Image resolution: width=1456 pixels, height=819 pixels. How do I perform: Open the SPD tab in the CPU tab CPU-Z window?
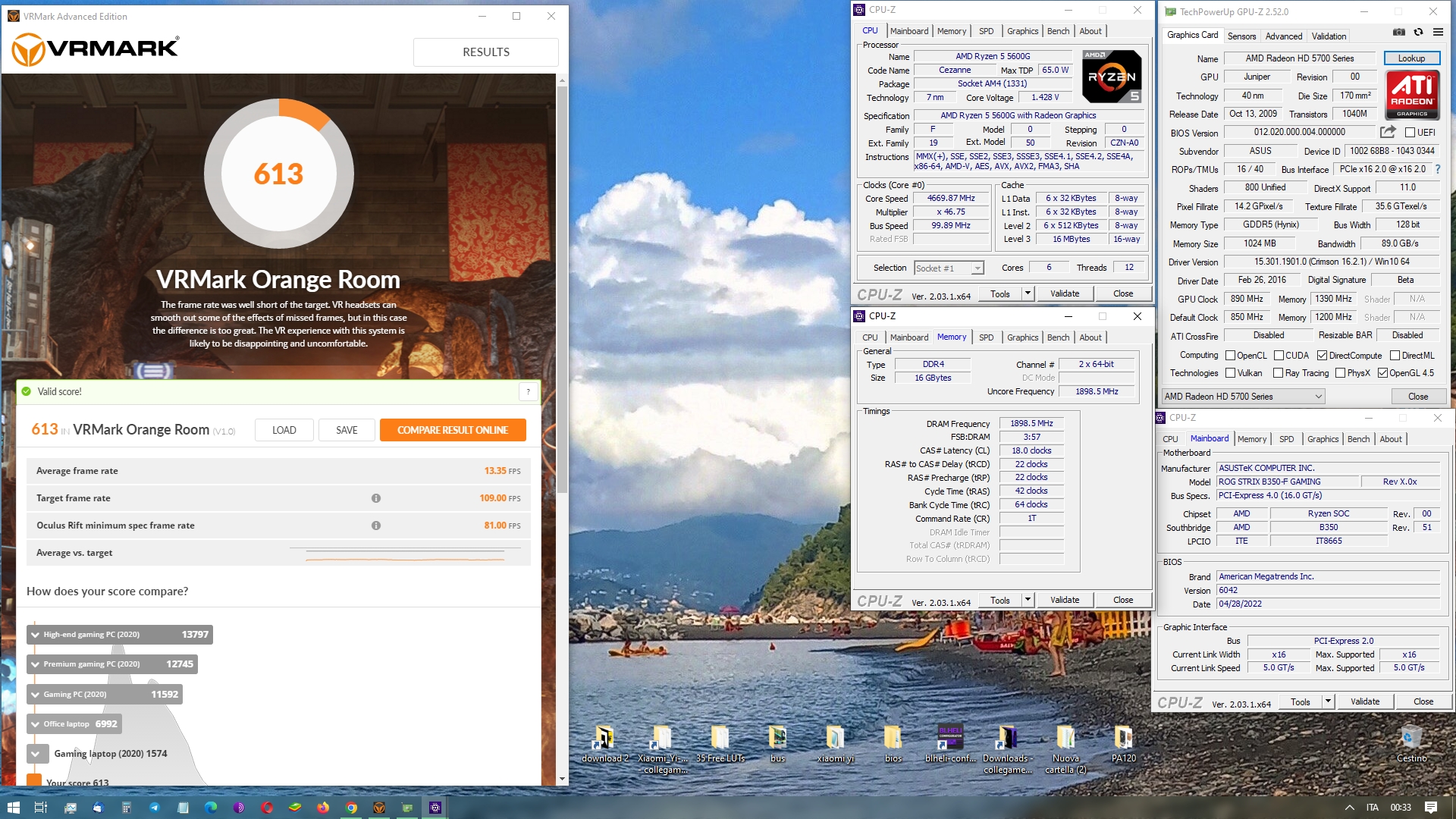(986, 31)
